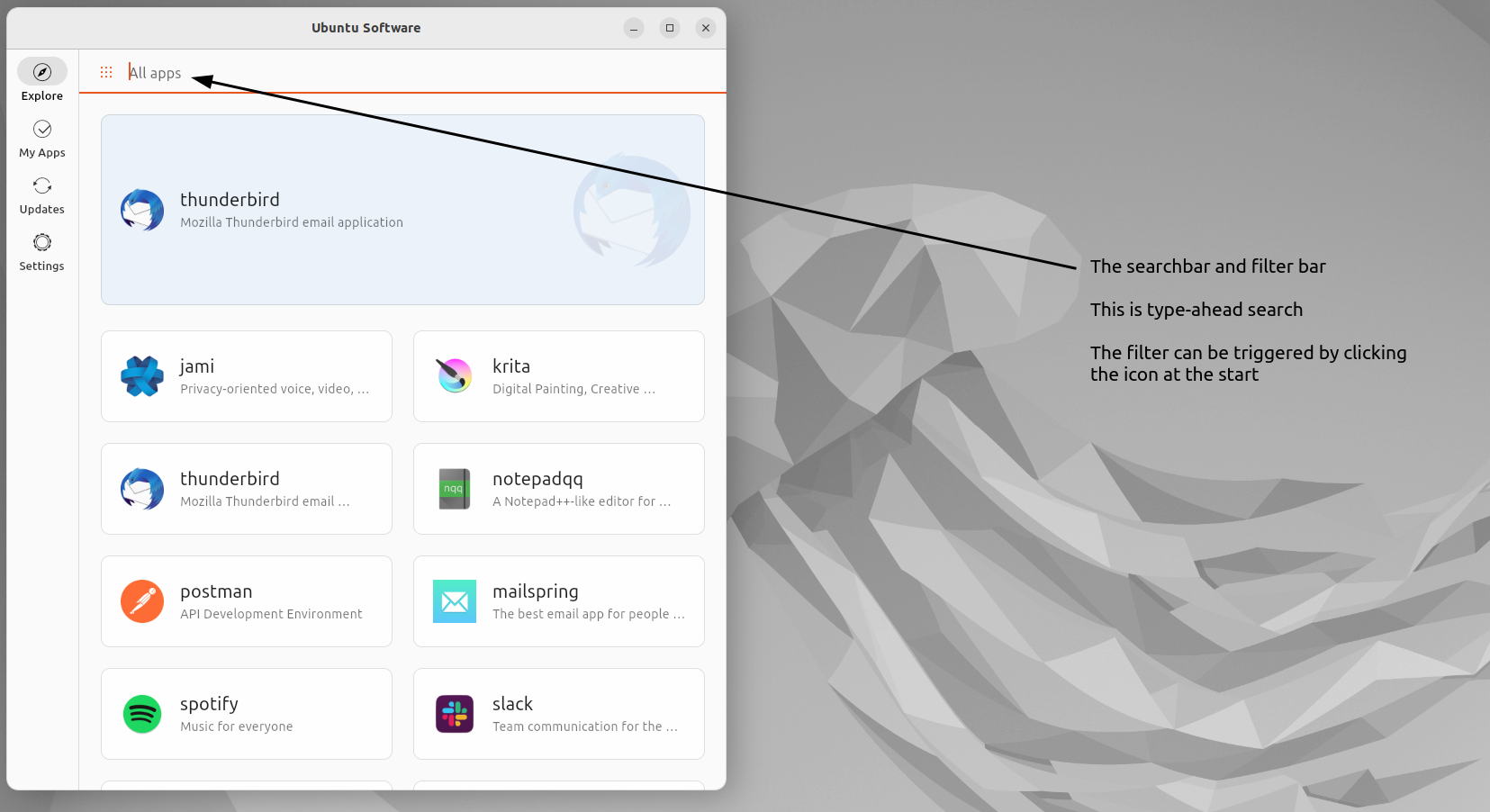Open the notepadqq app card
The image size is (1490, 812).
point(559,489)
